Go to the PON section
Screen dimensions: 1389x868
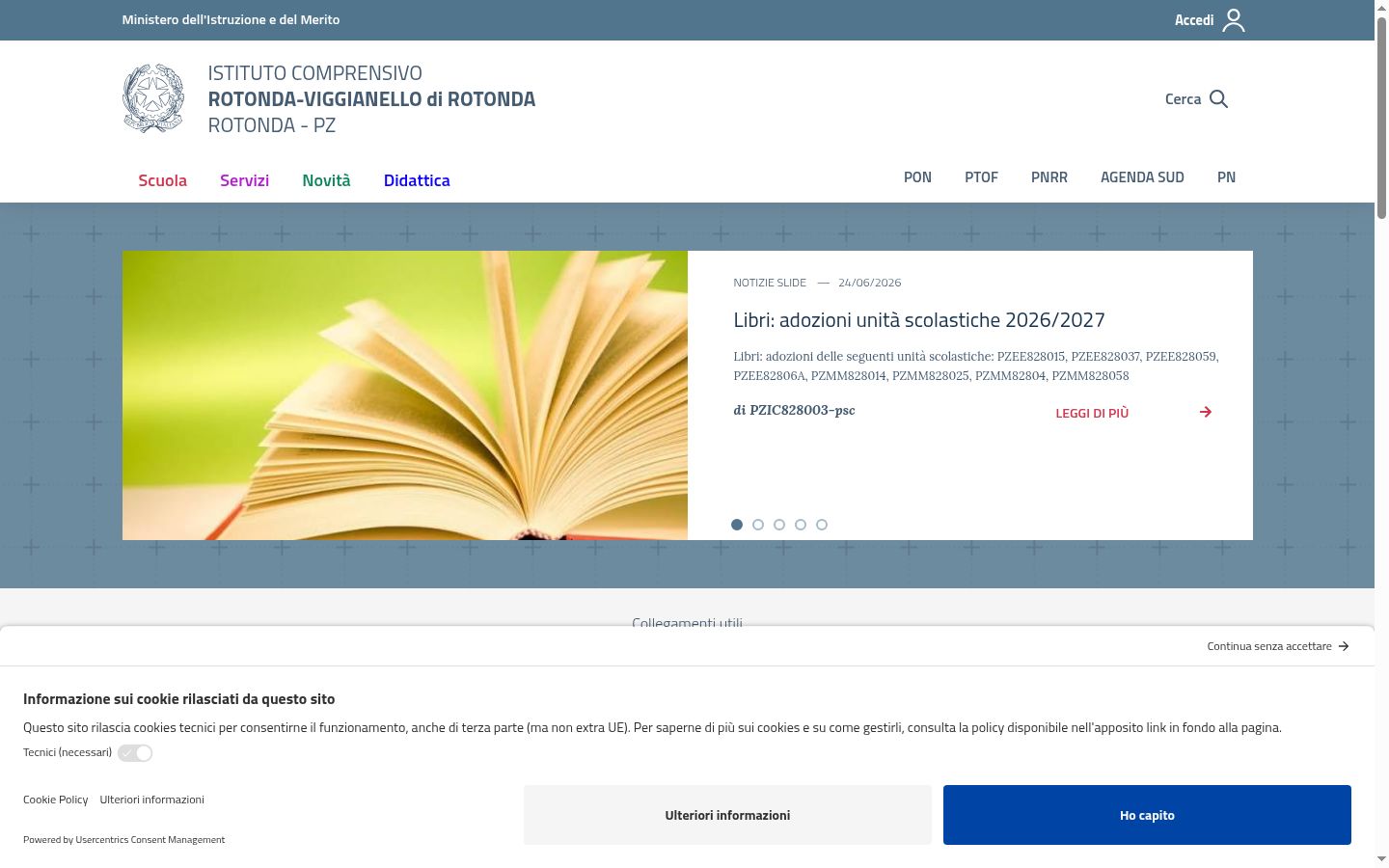[917, 177]
